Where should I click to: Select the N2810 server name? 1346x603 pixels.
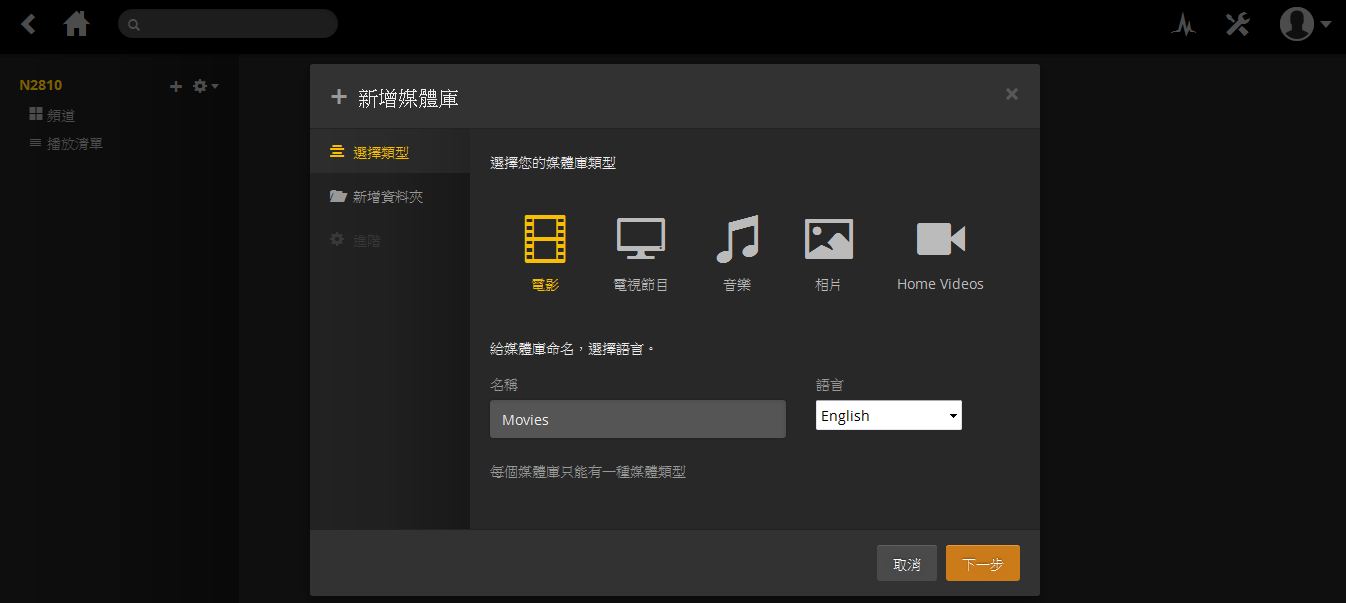click(41, 85)
